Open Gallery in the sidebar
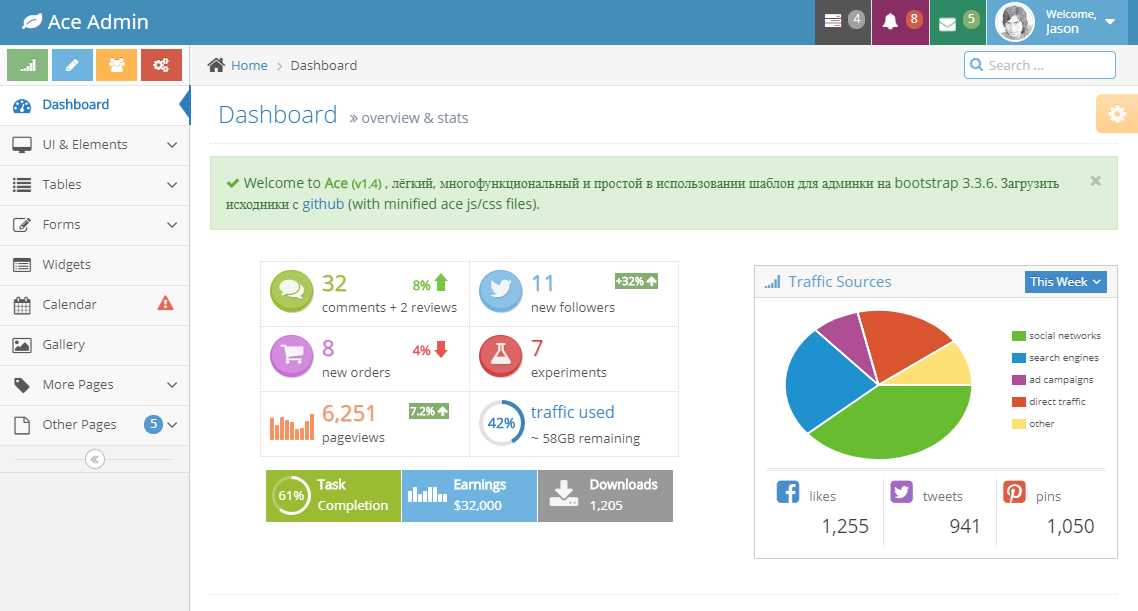The image size is (1138, 611). point(94,345)
